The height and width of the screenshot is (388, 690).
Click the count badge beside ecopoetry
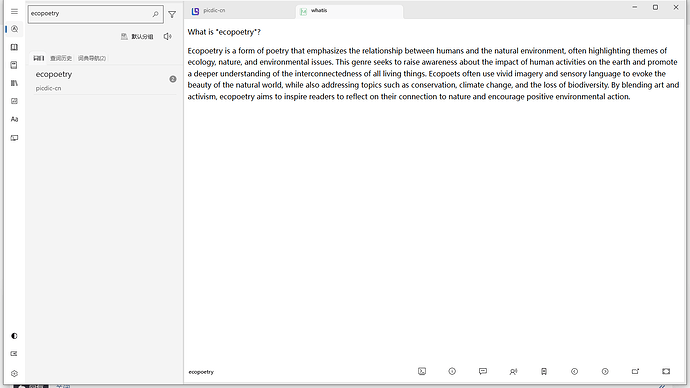(x=173, y=79)
